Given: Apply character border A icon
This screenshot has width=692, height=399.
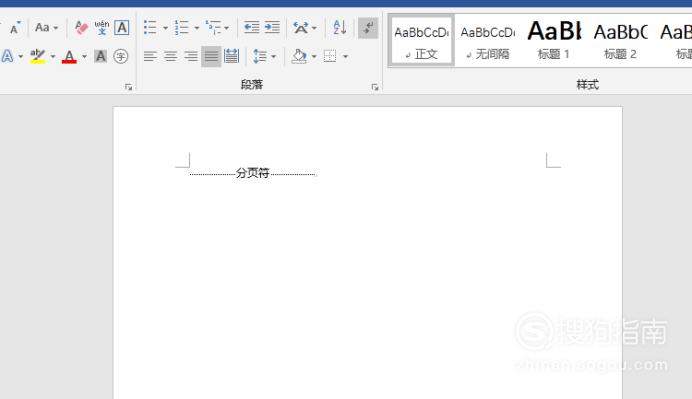Looking at the screenshot, I should [x=122, y=28].
